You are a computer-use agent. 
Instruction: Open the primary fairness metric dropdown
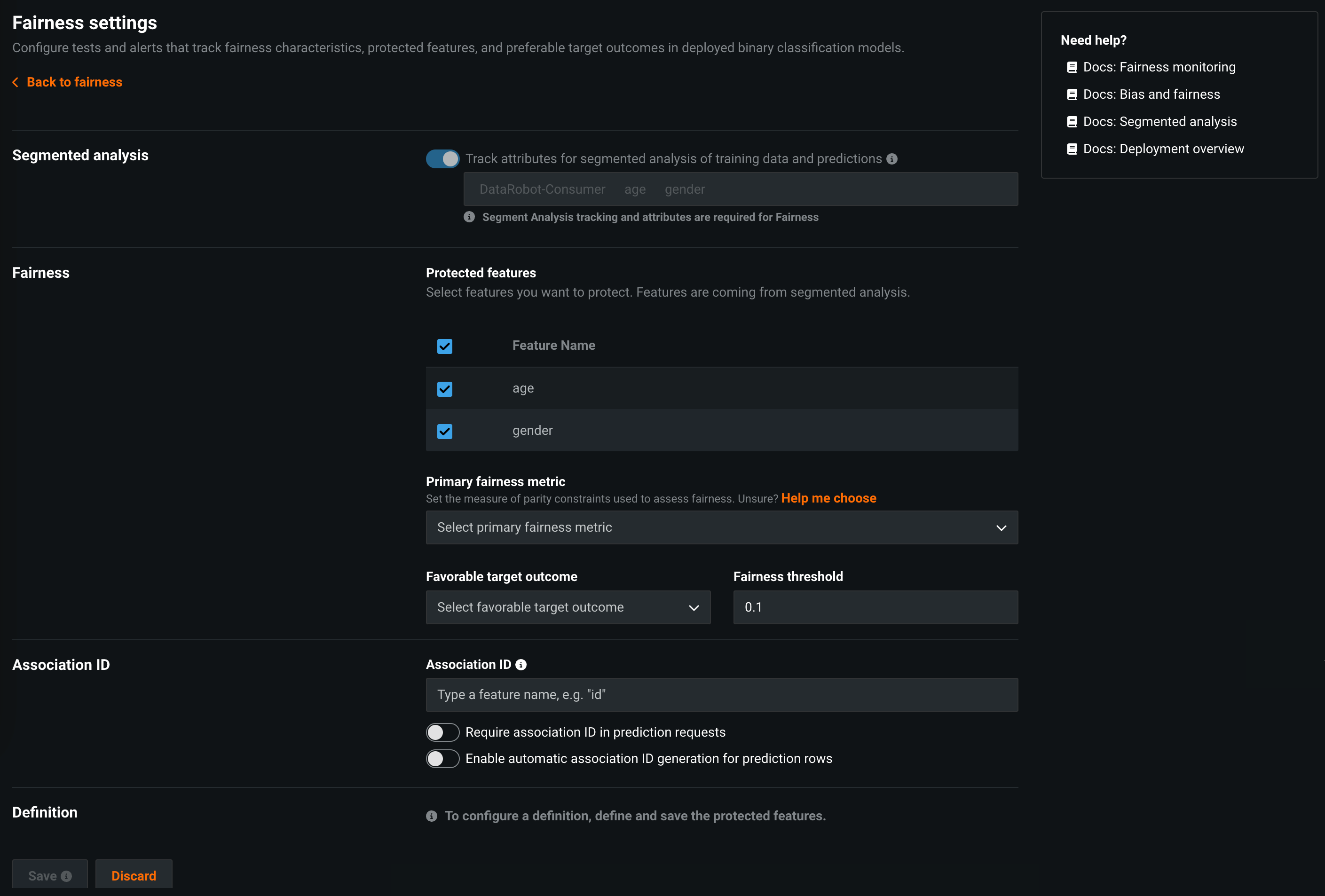[x=721, y=527]
